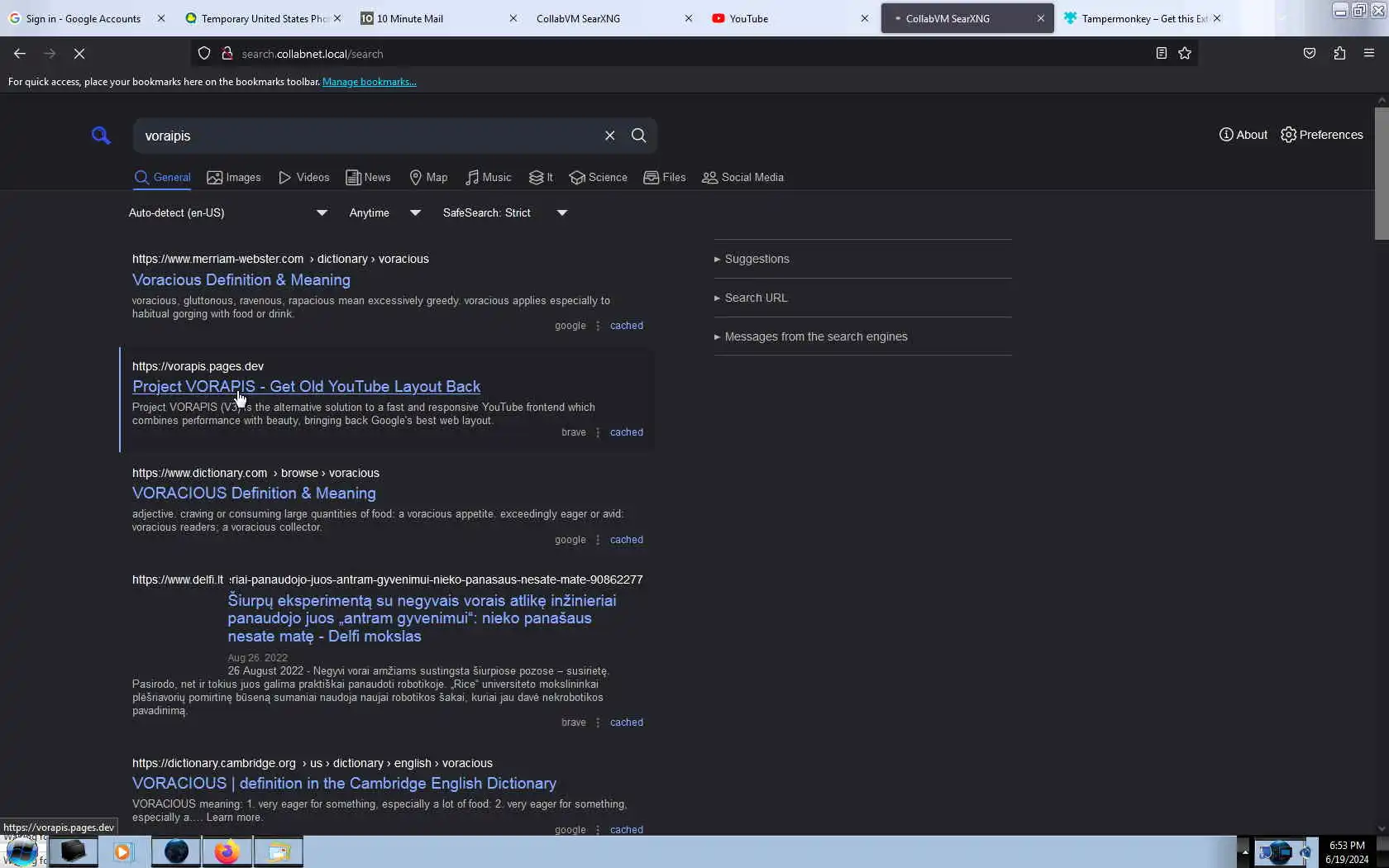Open cached copy of Project VORAPIS result
1389x868 pixels.
(x=627, y=432)
